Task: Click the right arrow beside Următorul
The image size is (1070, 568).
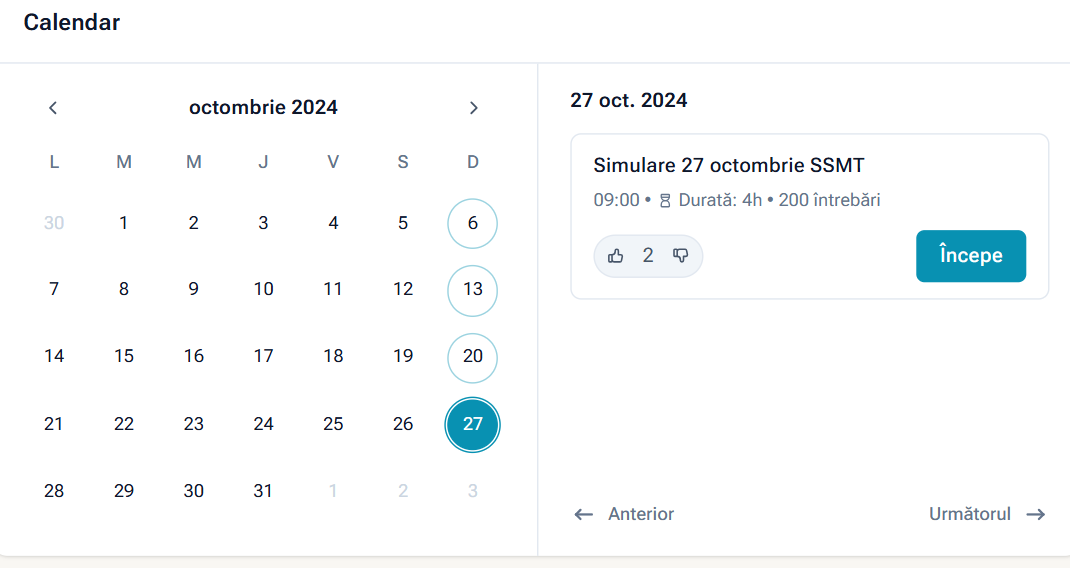Action: point(1036,514)
